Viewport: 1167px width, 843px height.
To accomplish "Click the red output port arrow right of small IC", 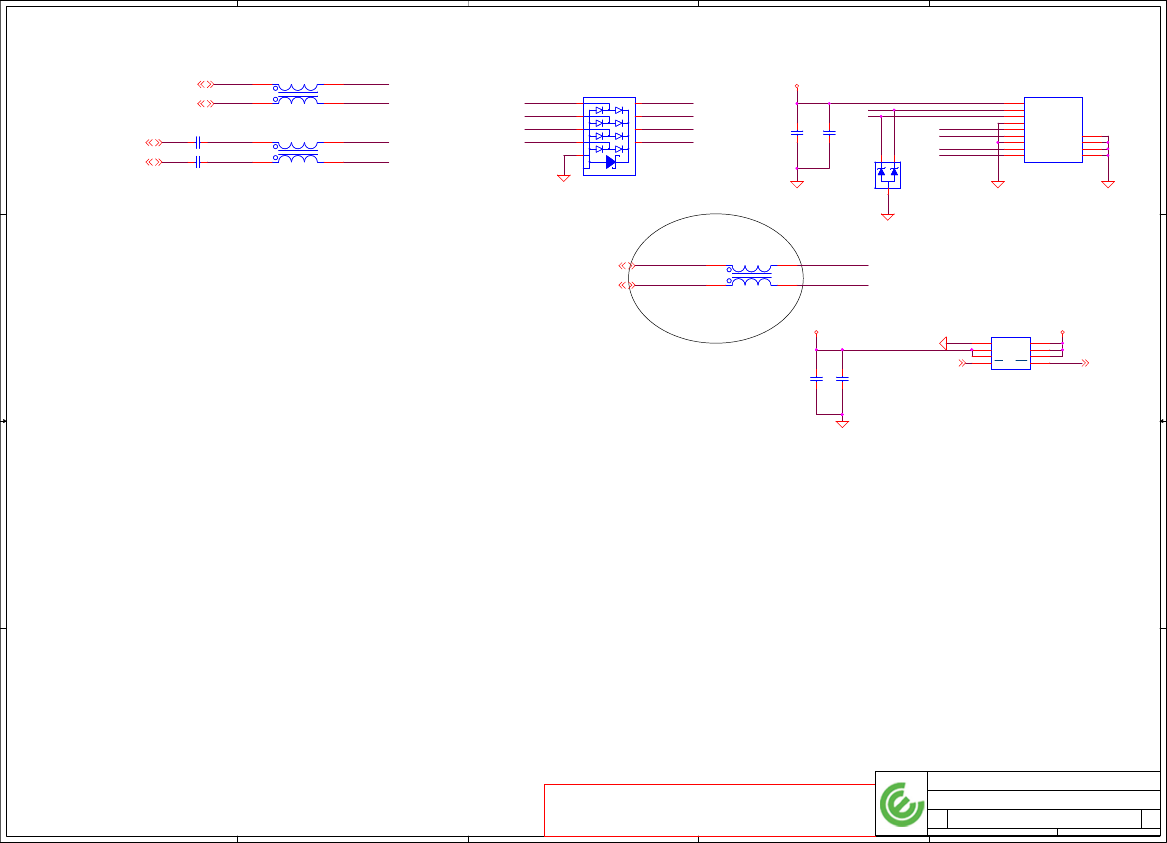I will click(1085, 363).
